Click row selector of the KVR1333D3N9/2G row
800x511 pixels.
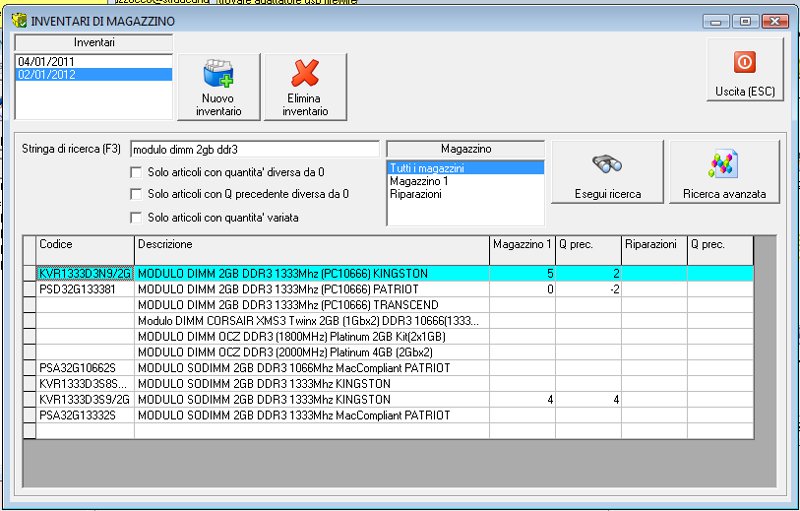coord(30,273)
